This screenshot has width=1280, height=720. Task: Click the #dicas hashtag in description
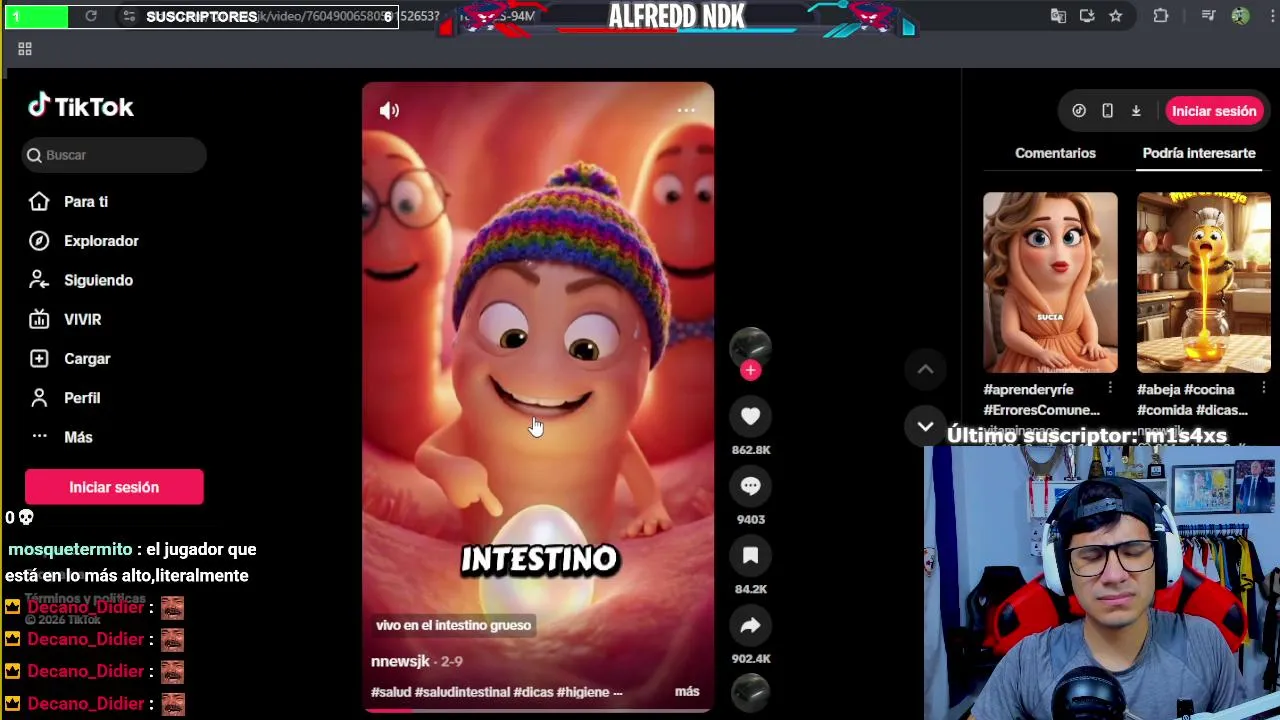coord(532,692)
